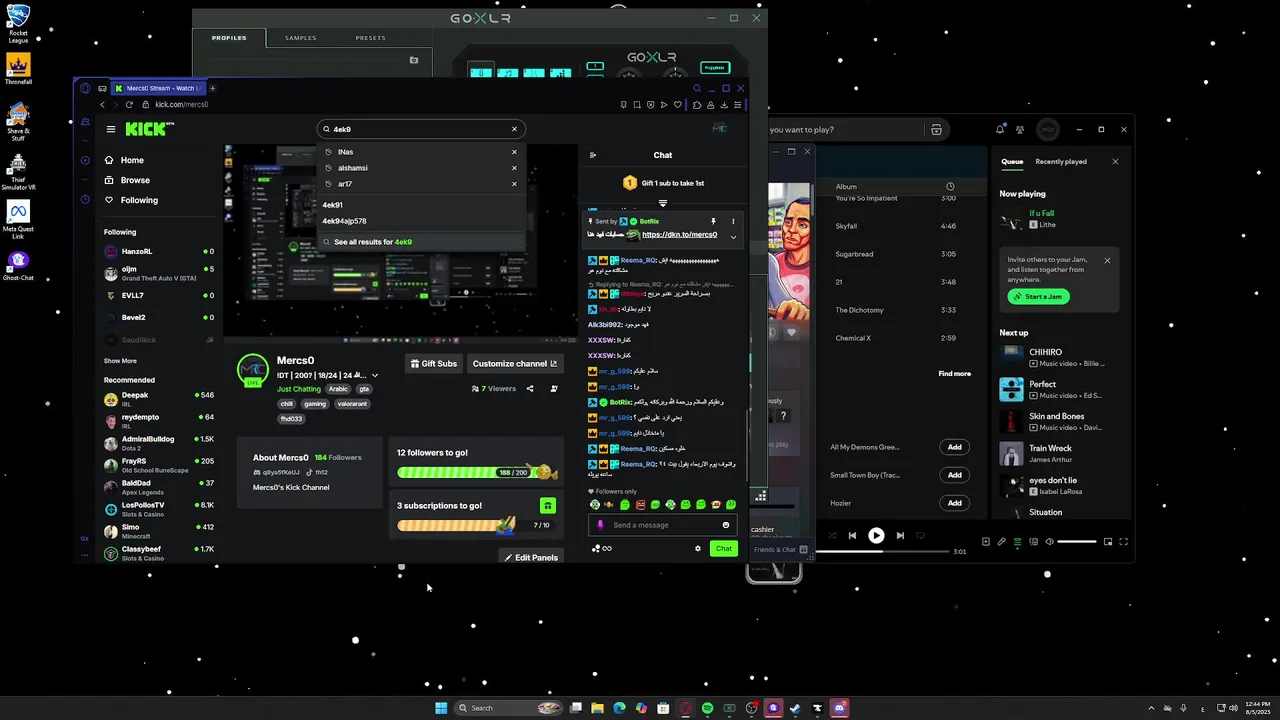Click Find more in Spotify playlist

954,373
